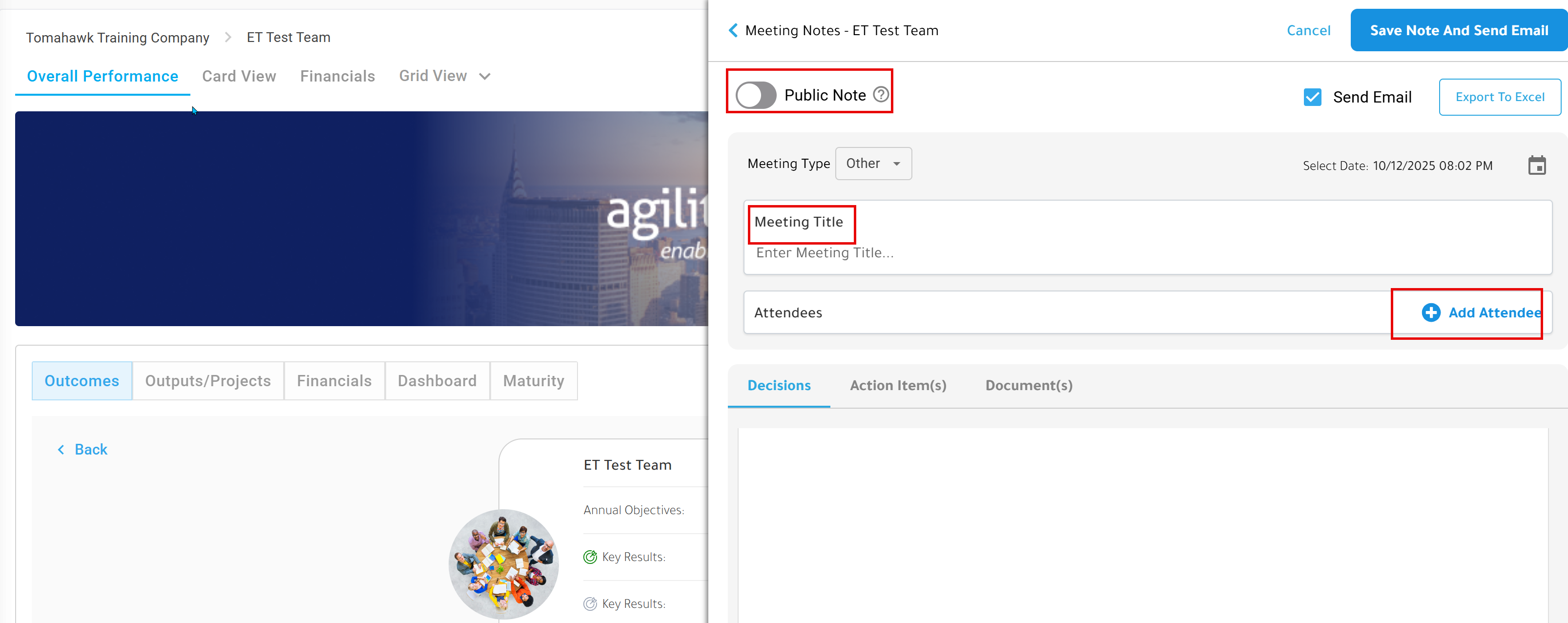The image size is (1568, 623).
Task: Open the Financials tab beside Outputs/Projects
Action: (x=334, y=381)
